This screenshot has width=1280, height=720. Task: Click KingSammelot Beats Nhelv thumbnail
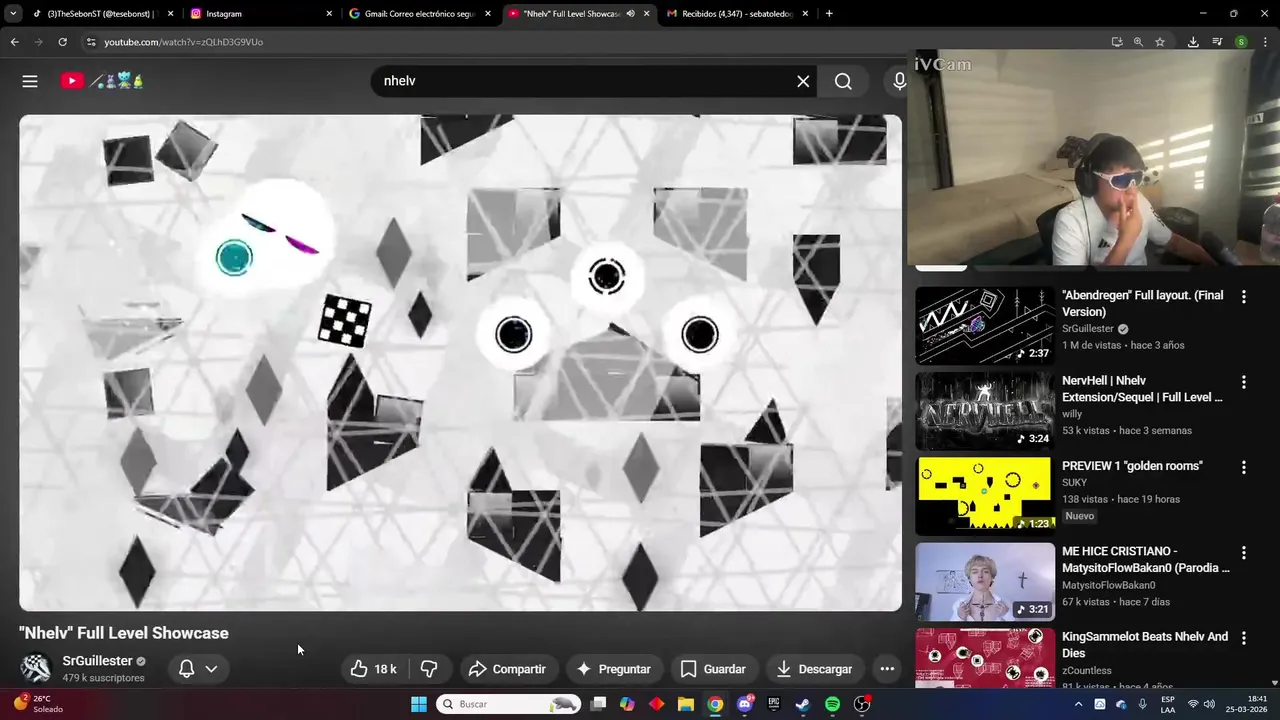pos(985,658)
